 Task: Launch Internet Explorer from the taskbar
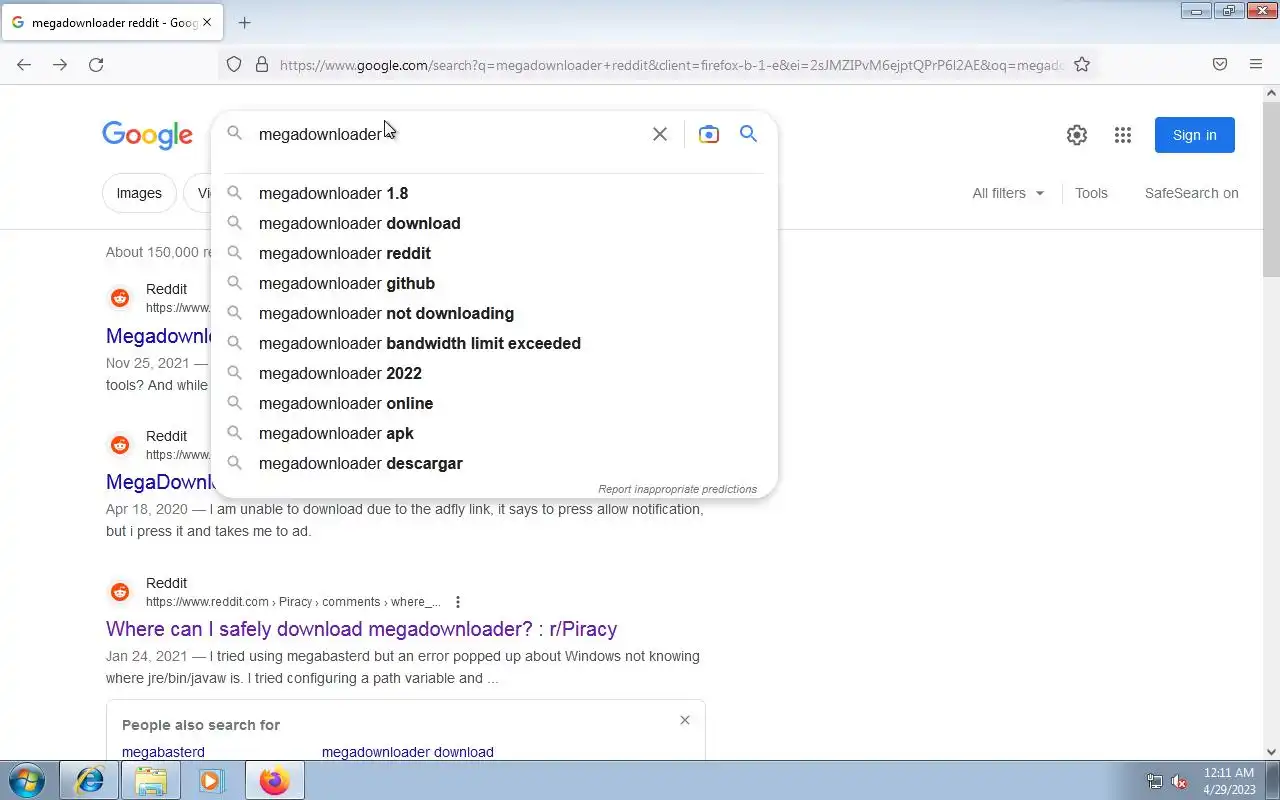(90, 780)
